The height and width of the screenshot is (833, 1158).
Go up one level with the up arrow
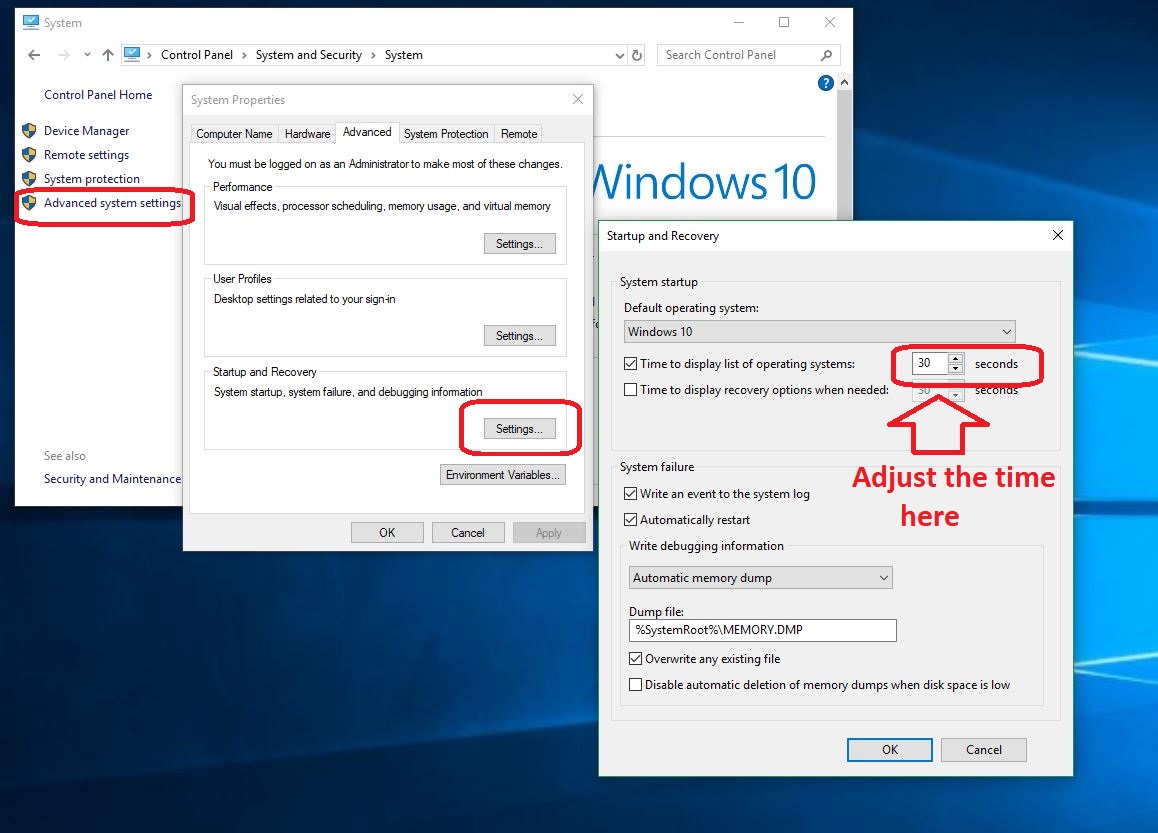coord(108,55)
